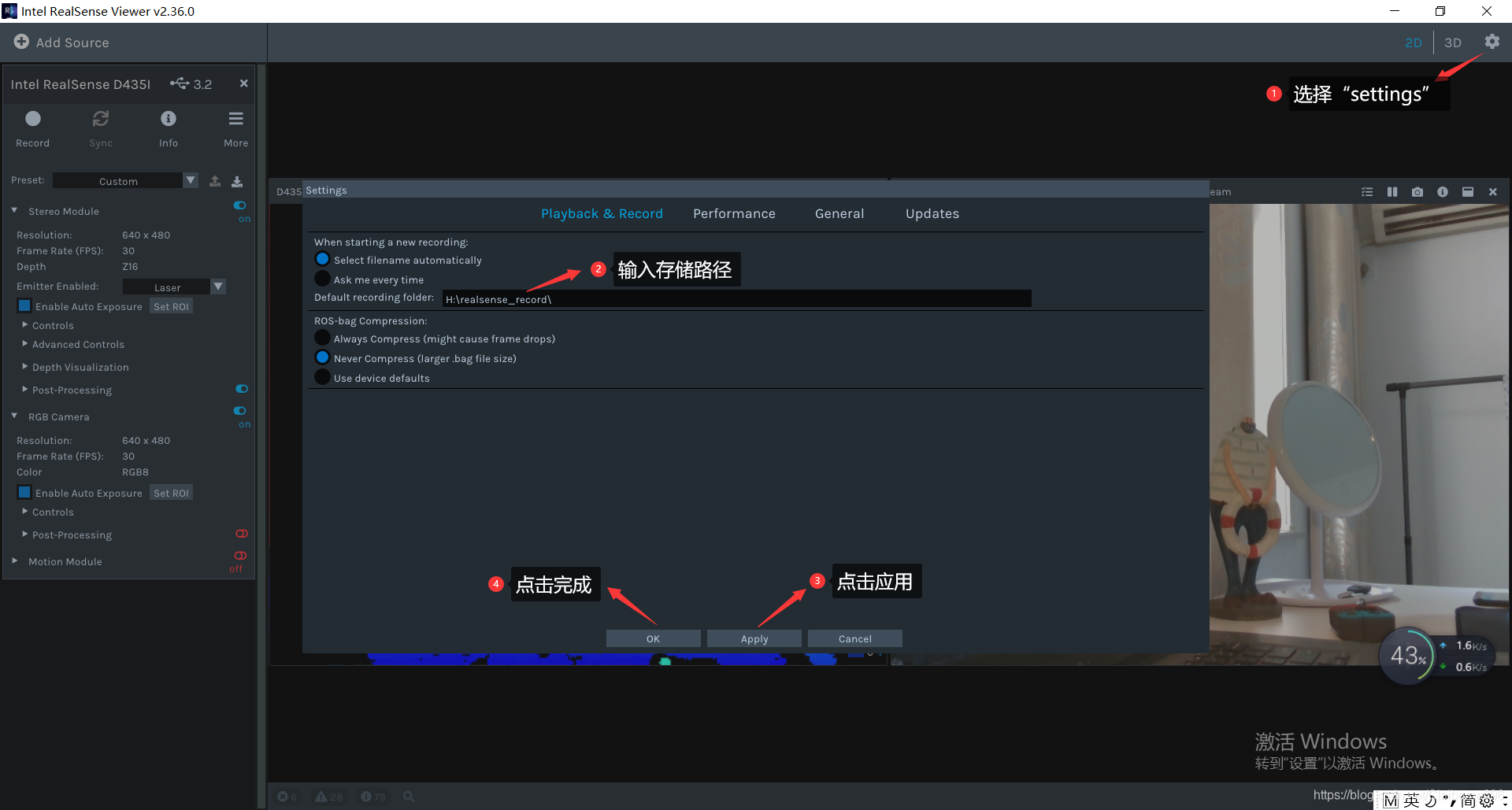Show stream info overlay icon
1512x810 pixels.
pyautogui.click(x=1443, y=192)
